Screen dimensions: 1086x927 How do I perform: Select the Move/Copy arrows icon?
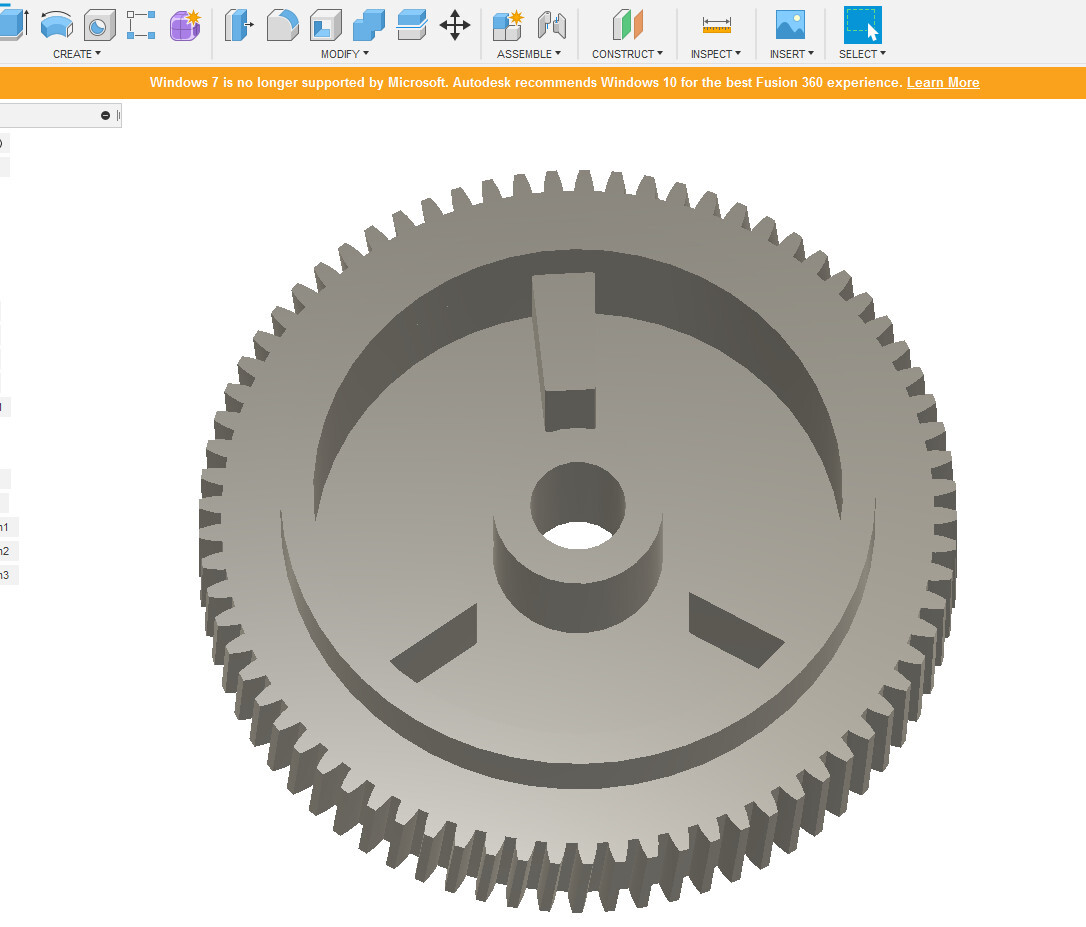tap(455, 26)
